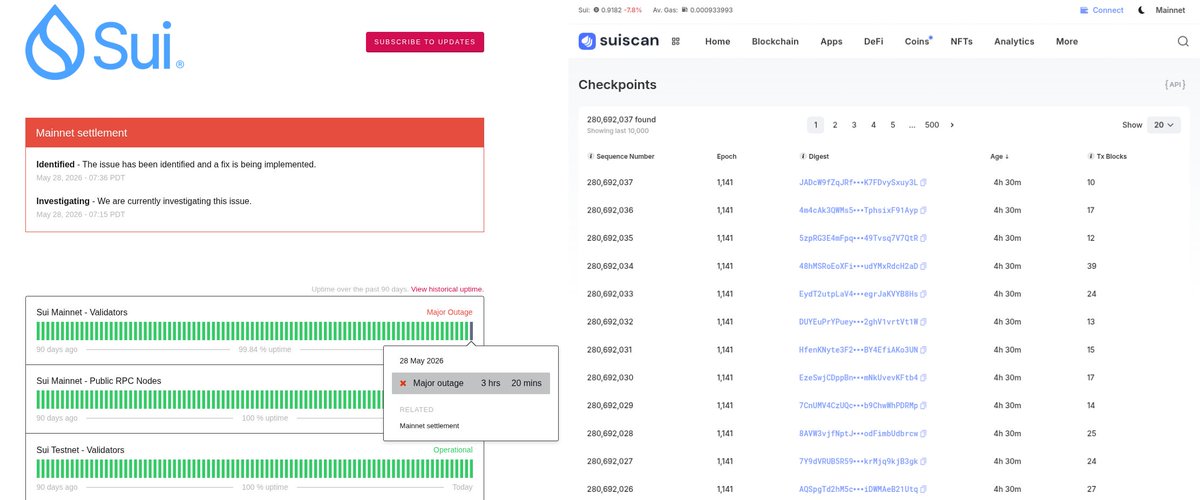Copy digest 4m4cAk3QWMs5…TphsixF91Ayp
The width and height of the screenshot is (1200, 500).
[x=923, y=211]
